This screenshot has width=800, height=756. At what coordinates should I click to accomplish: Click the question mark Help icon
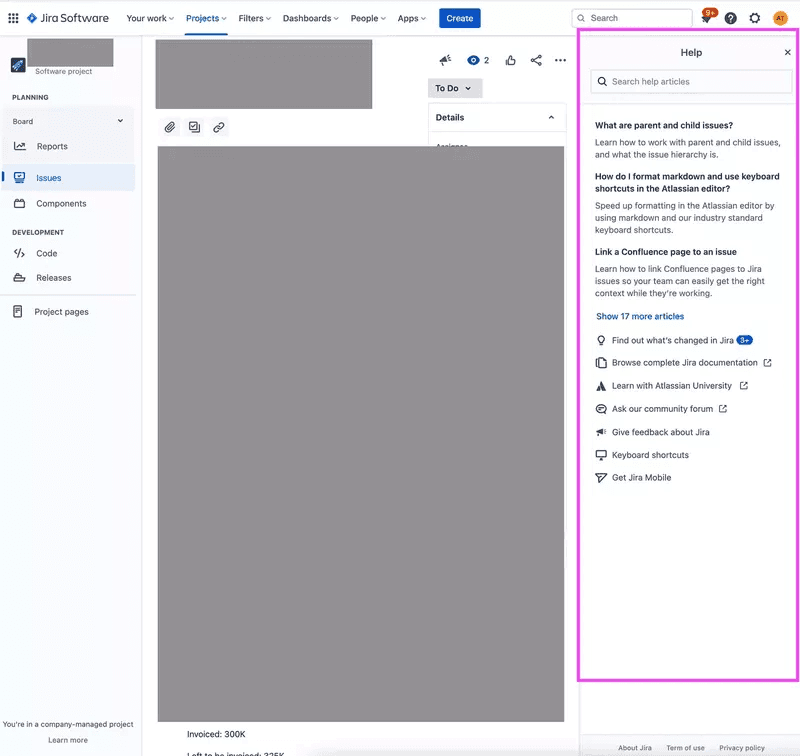tap(729, 17)
